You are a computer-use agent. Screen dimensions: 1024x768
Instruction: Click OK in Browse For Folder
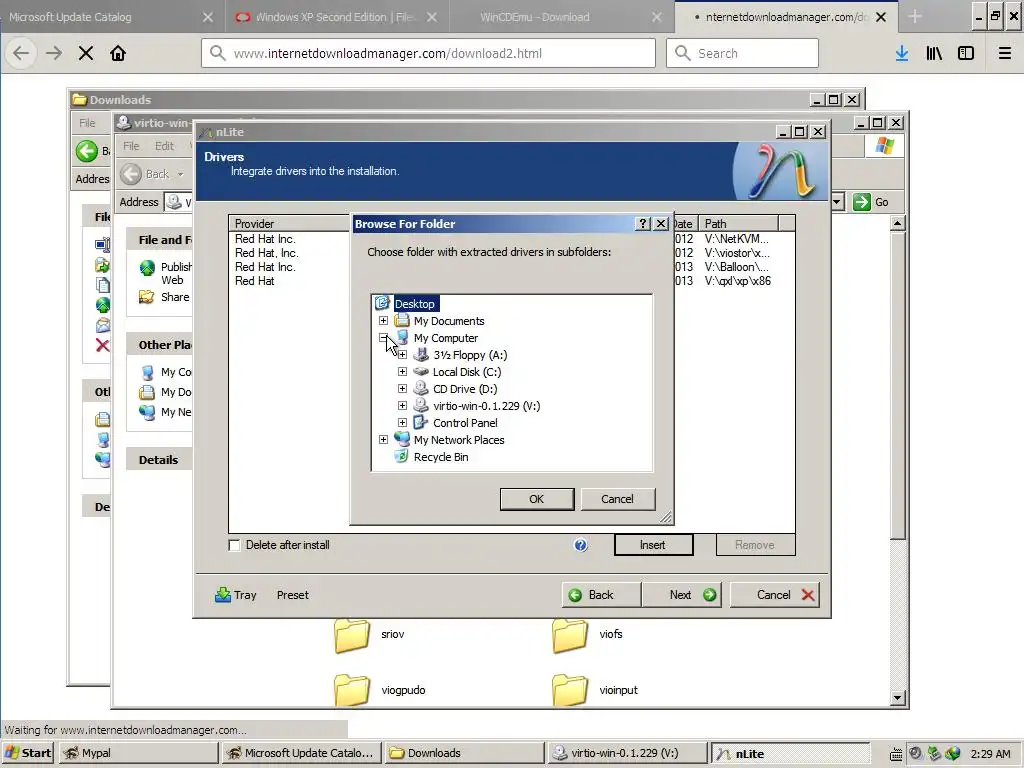537,499
